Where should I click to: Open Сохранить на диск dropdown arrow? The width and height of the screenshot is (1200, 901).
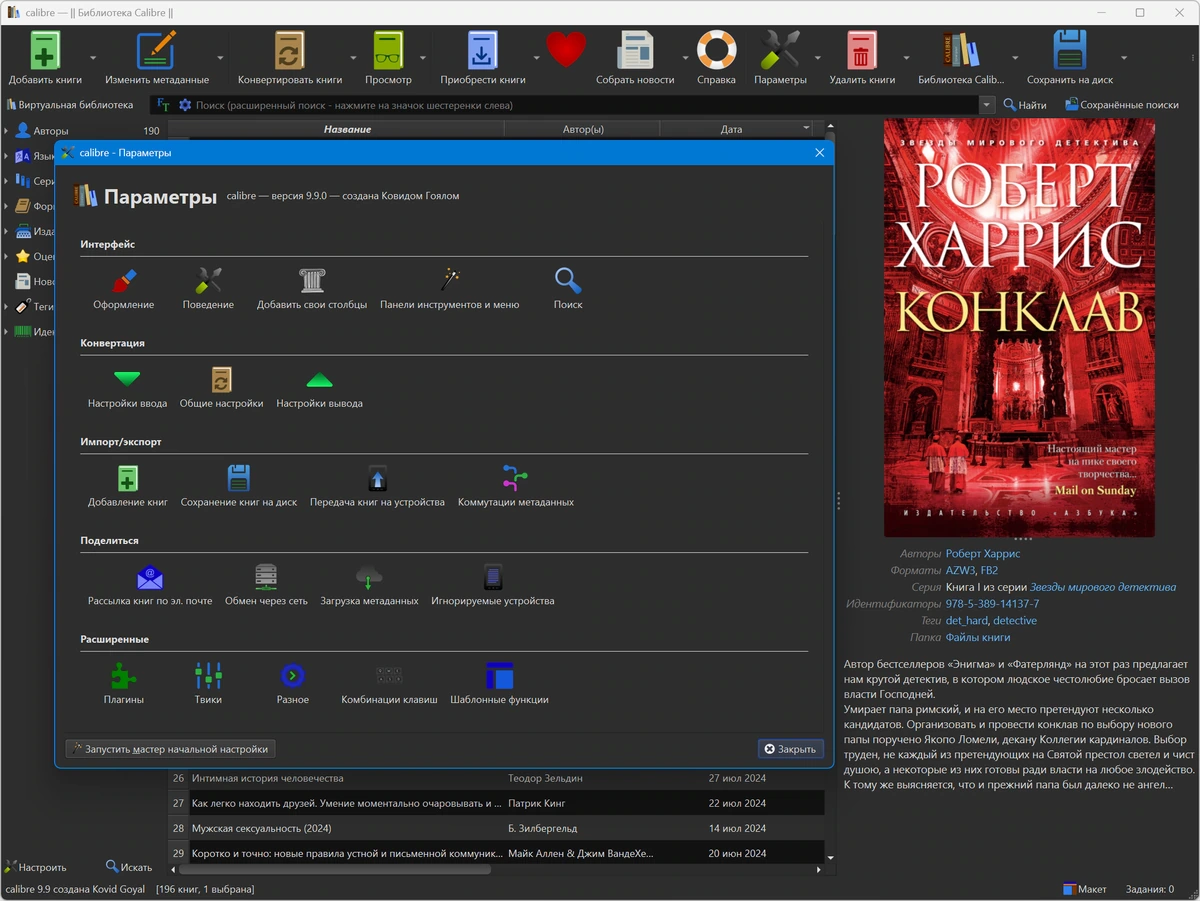point(1124,58)
